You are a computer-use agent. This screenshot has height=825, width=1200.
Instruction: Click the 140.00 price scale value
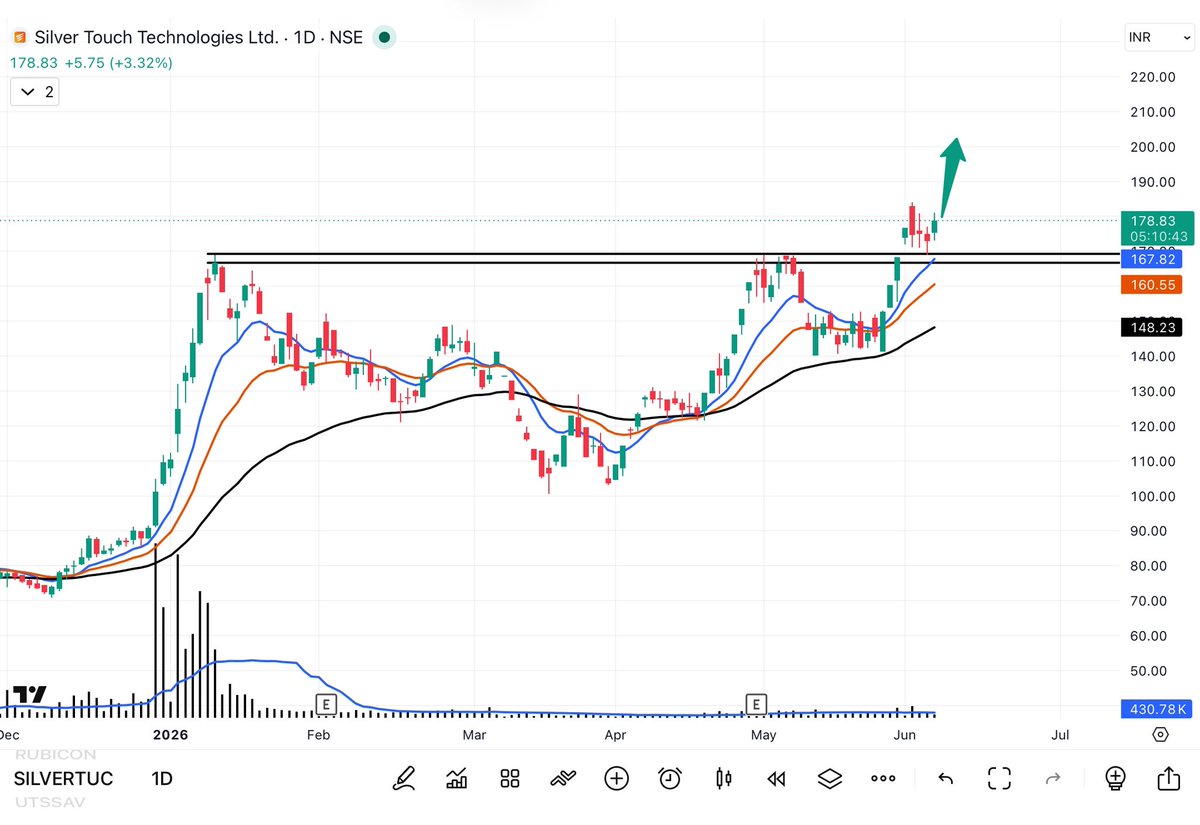(x=1153, y=357)
